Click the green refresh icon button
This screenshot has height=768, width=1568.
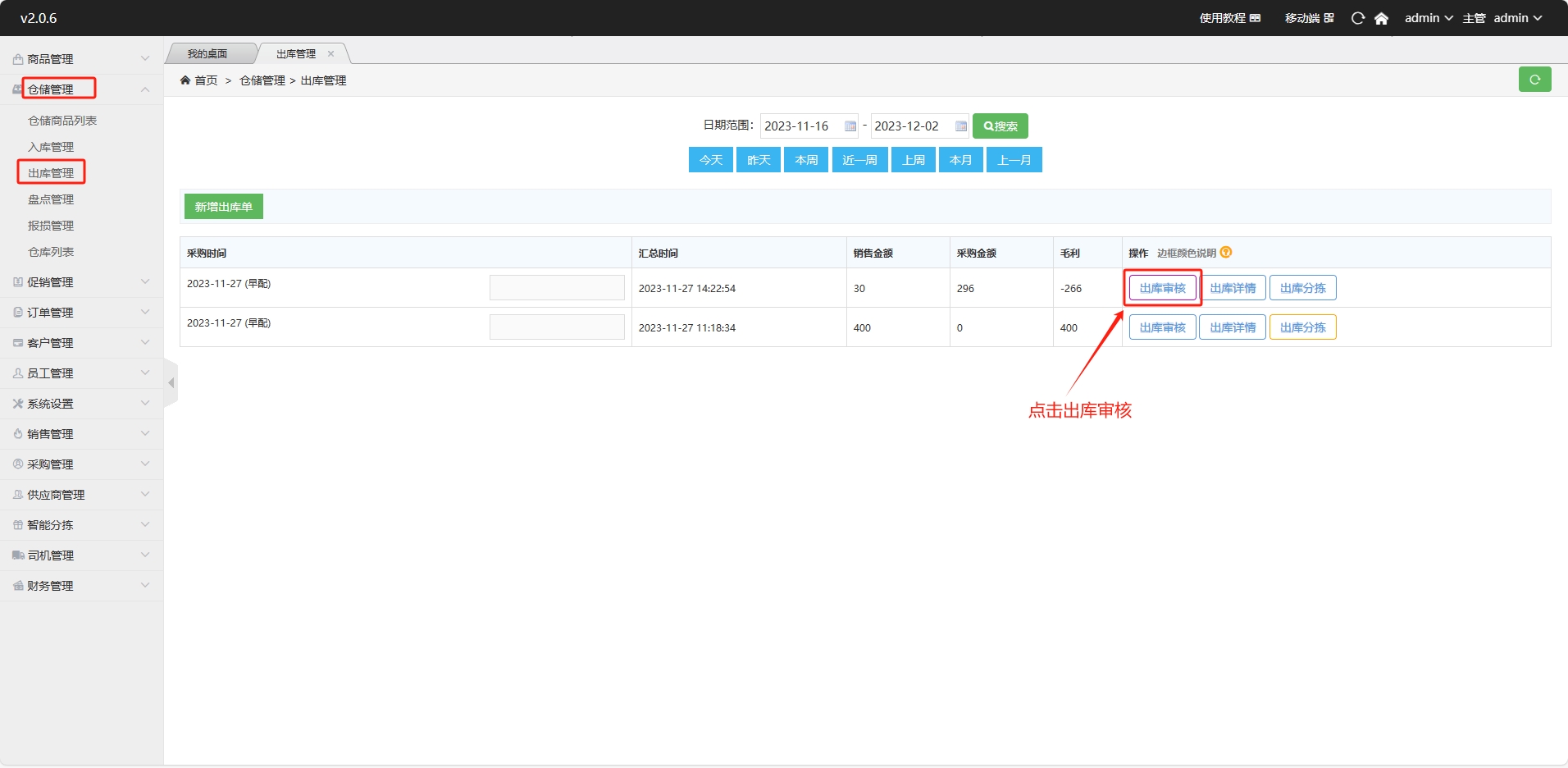[x=1534, y=80]
